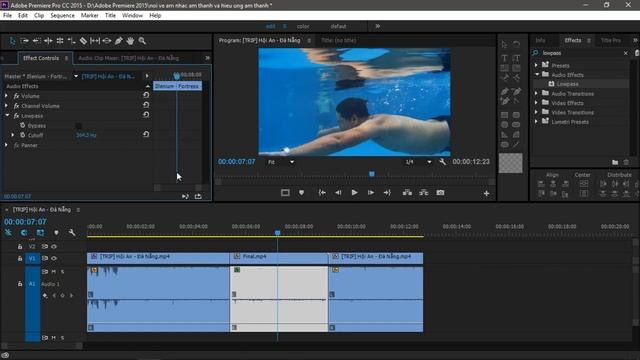Reset the Lowpass effect
The height and width of the screenshot is (360, 640).
[x=146, y=115]
